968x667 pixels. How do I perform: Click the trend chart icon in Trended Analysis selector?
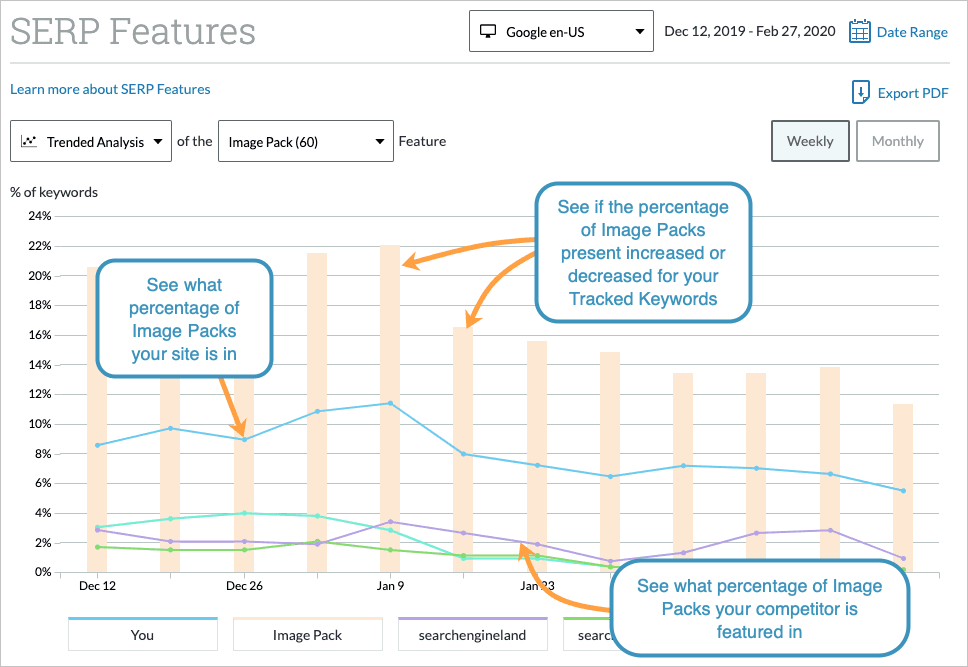[x=28, y=141]
